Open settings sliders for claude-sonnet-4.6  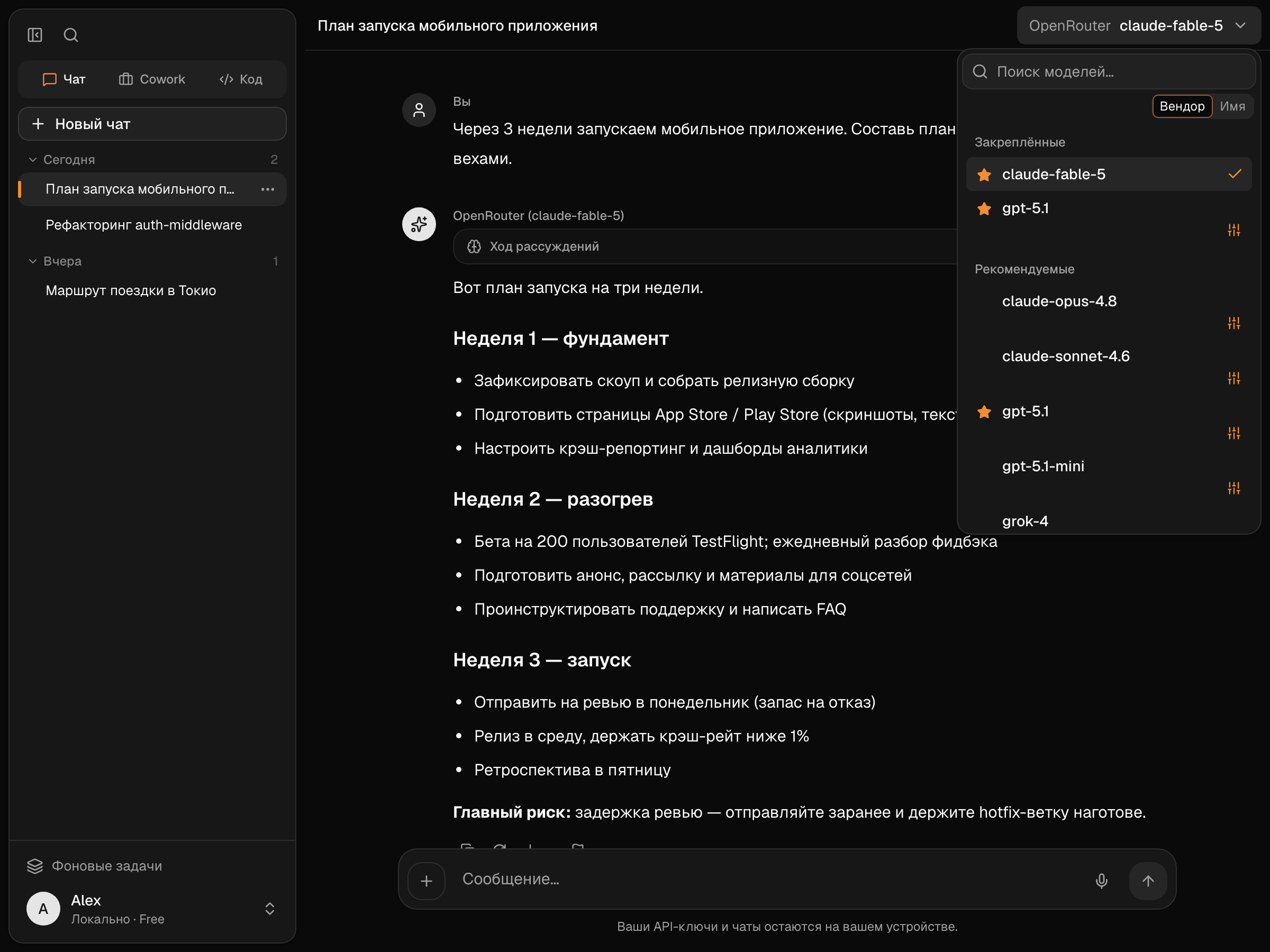[x=1234, y=378]
